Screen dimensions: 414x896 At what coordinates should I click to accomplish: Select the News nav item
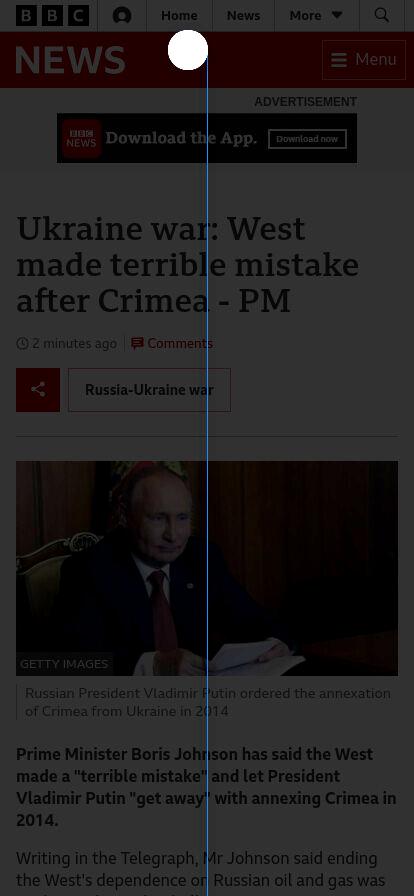(x=244, y=15)
